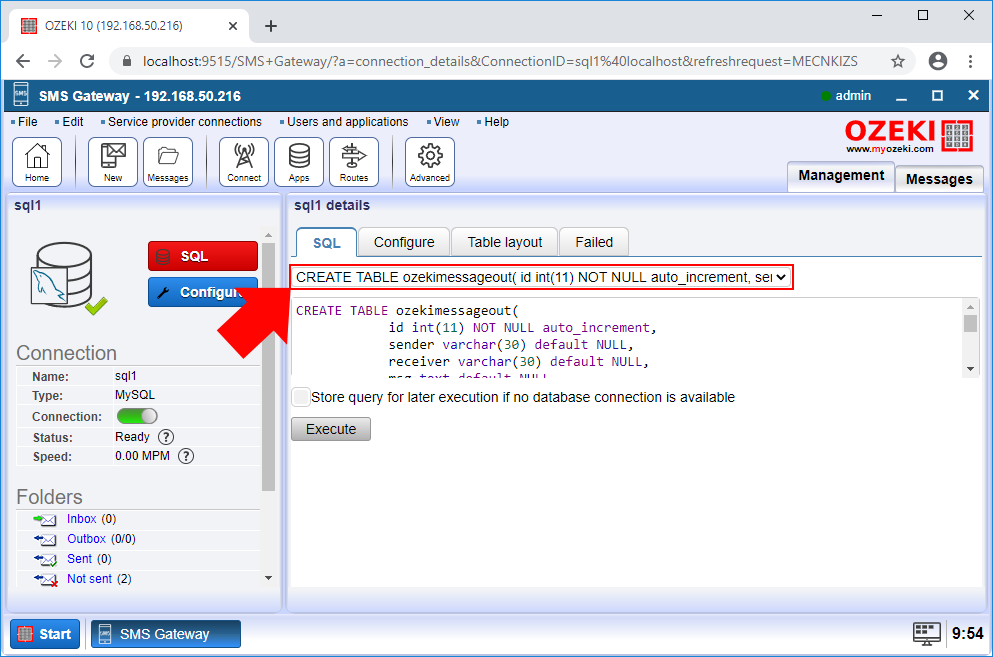Click the Start button on taskbar
This screenshot has width=993, height=657.
pos(44,633)
